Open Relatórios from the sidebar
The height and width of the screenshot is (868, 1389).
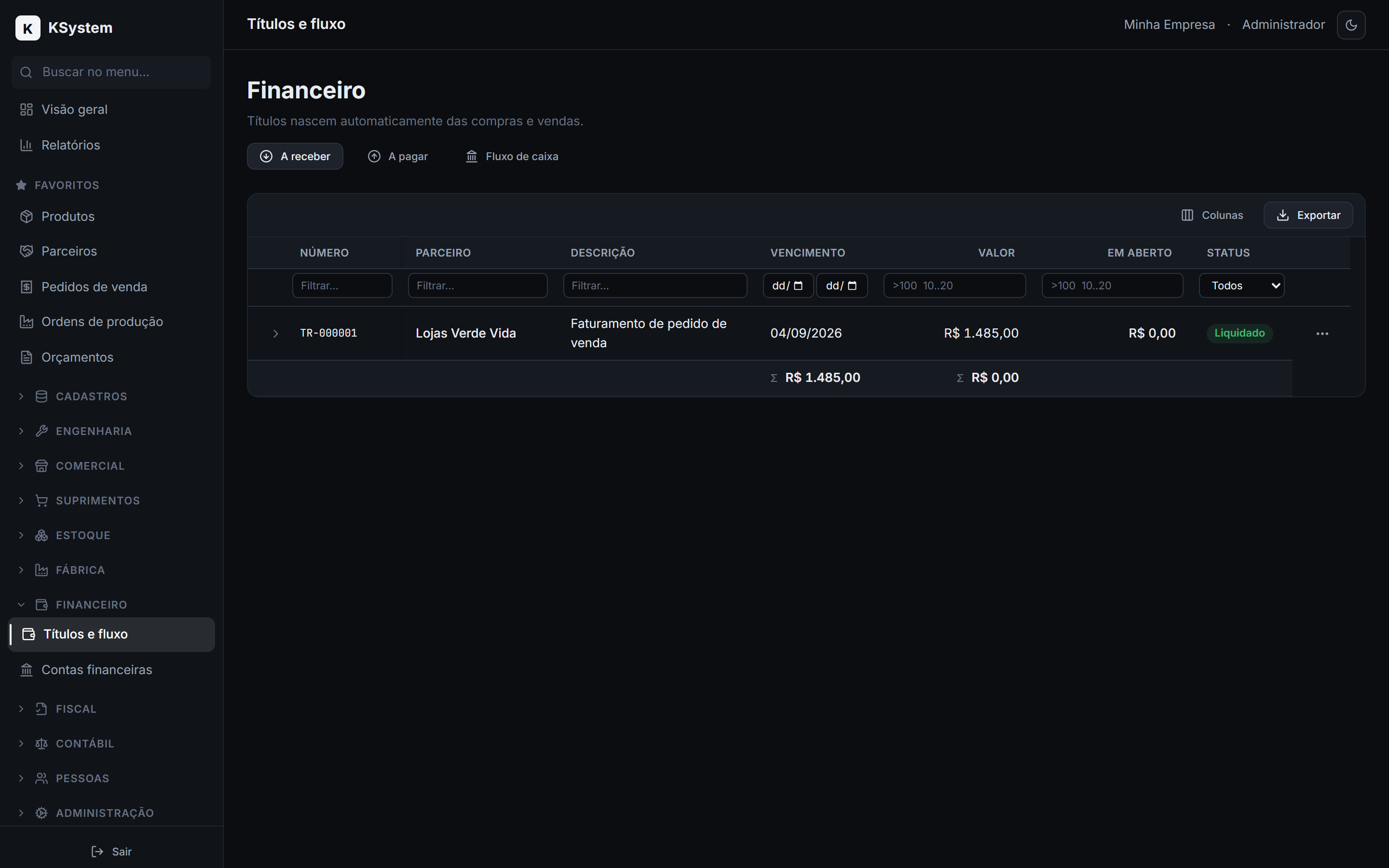point(111,145)
